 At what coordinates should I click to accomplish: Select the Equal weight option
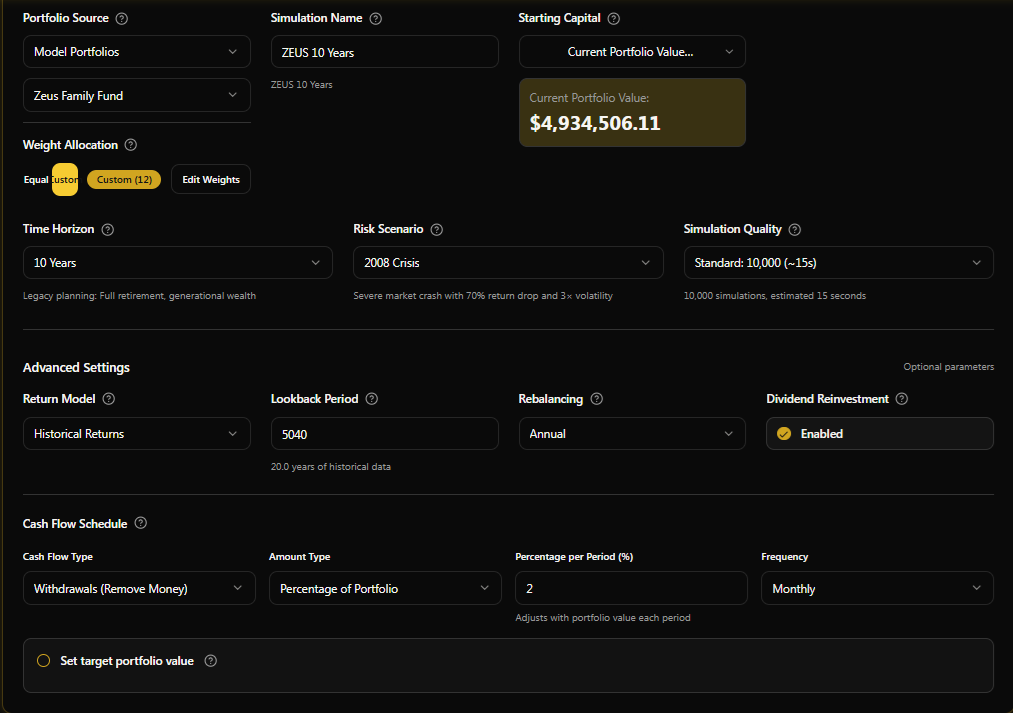36,180
